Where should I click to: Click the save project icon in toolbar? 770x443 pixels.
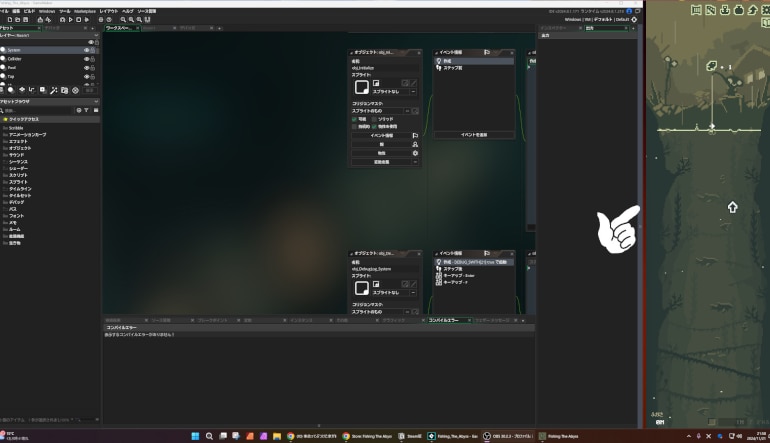(26, 19)
